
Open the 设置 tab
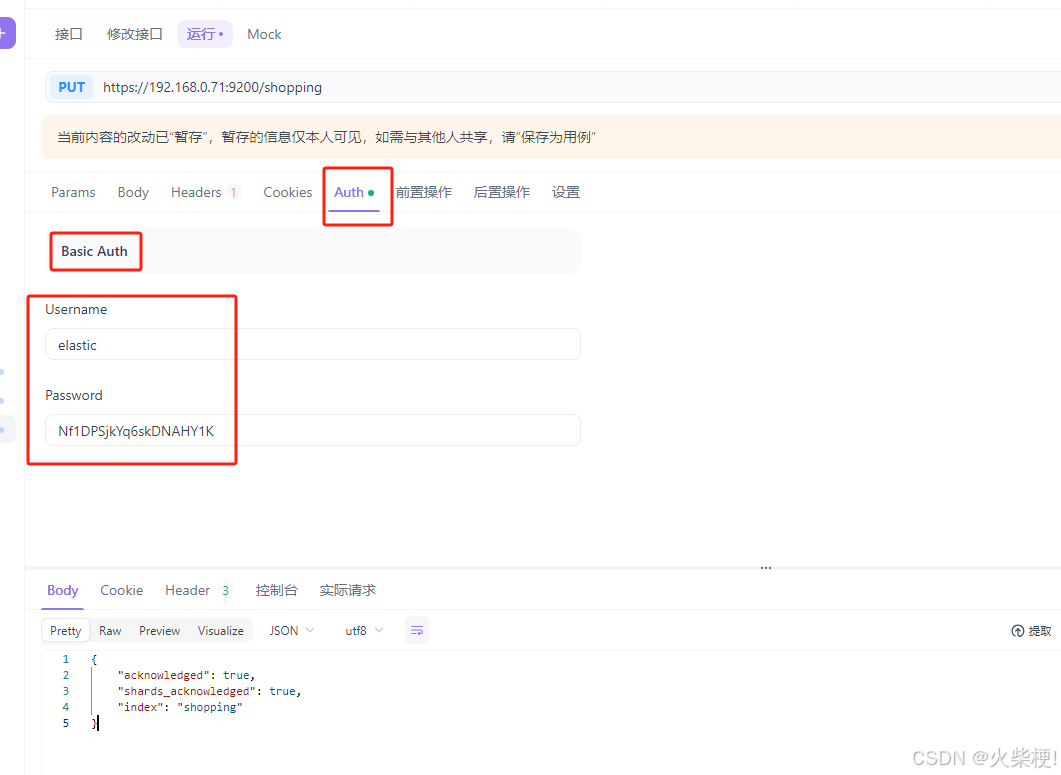566,192
